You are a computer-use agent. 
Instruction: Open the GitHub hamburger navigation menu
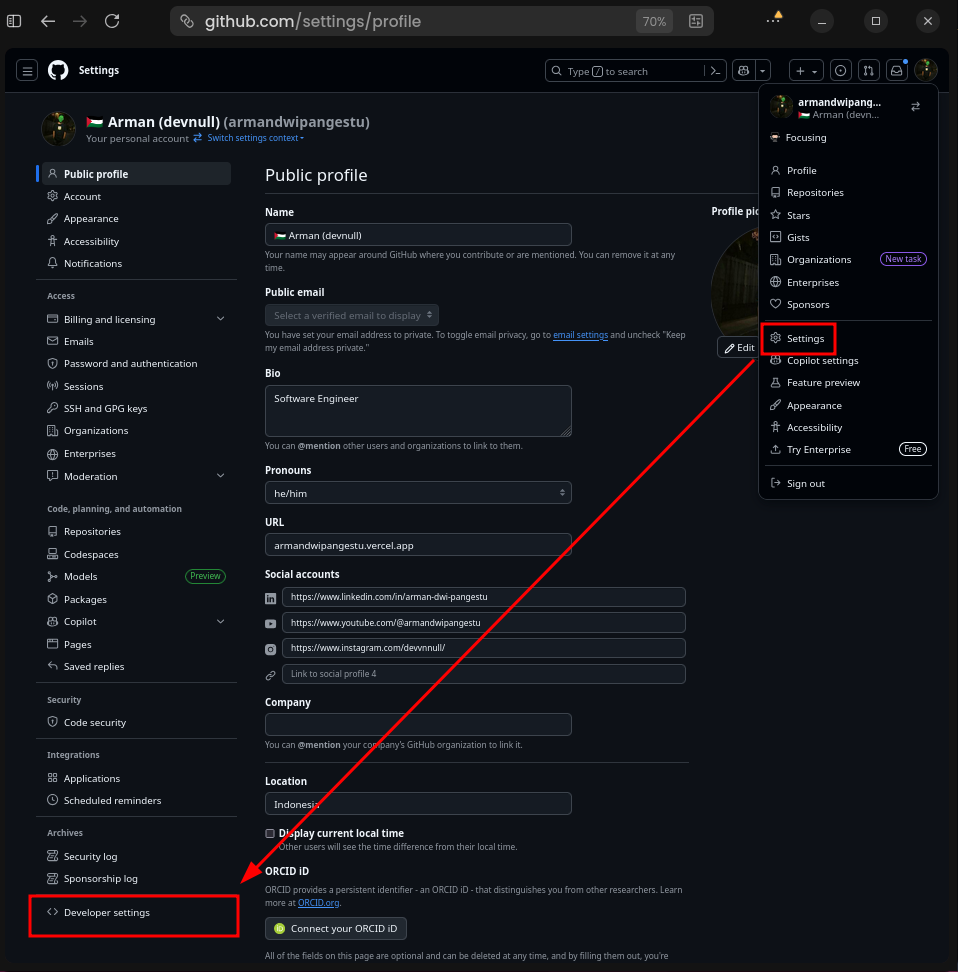(x=28, y=71)
